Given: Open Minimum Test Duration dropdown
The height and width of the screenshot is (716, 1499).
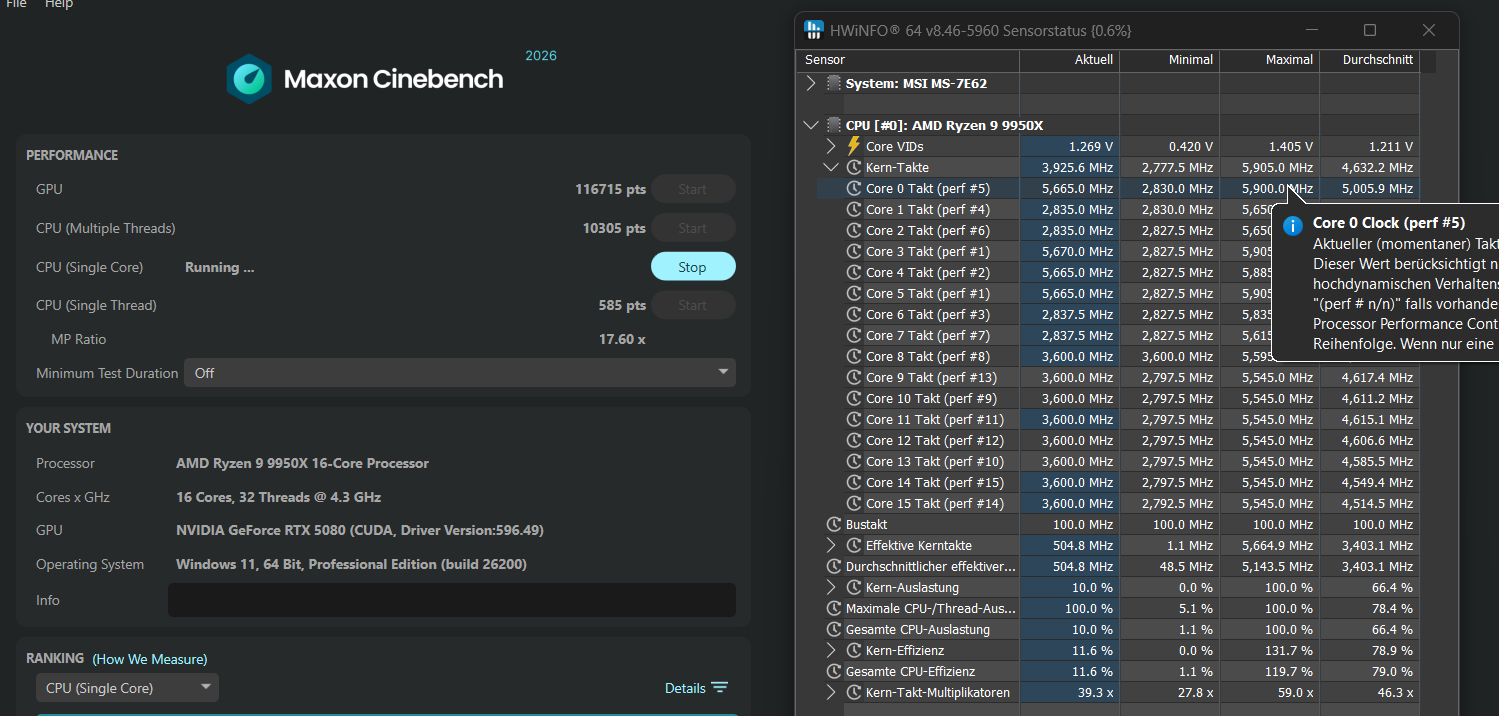Looking at the screenshot, I should 460,373.
